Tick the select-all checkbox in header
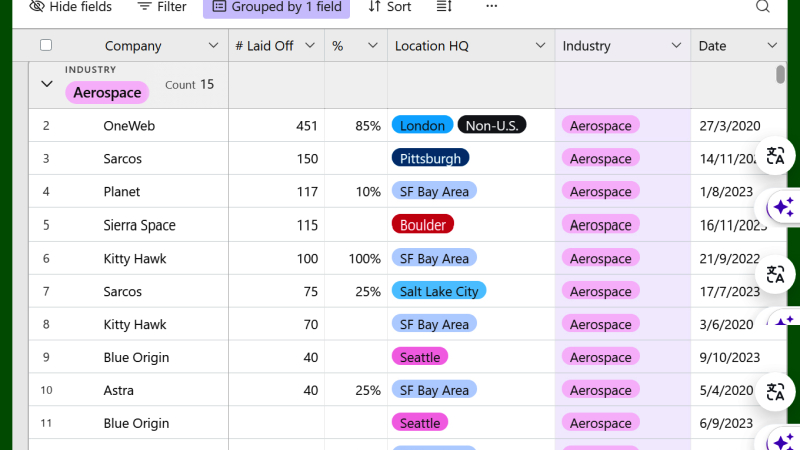This screenshot has height=450, width=800. pyautogui.click(x=46, y=45)
